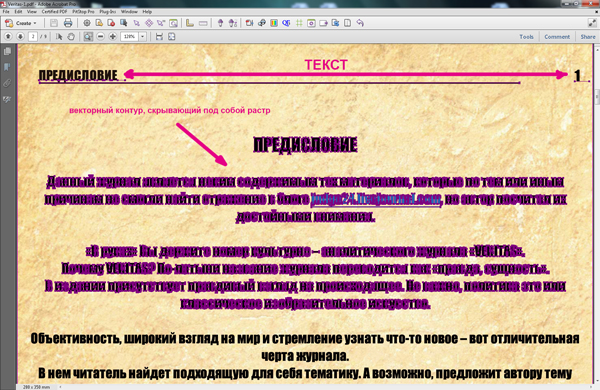Open Signatures side panel

coord(7,100)
